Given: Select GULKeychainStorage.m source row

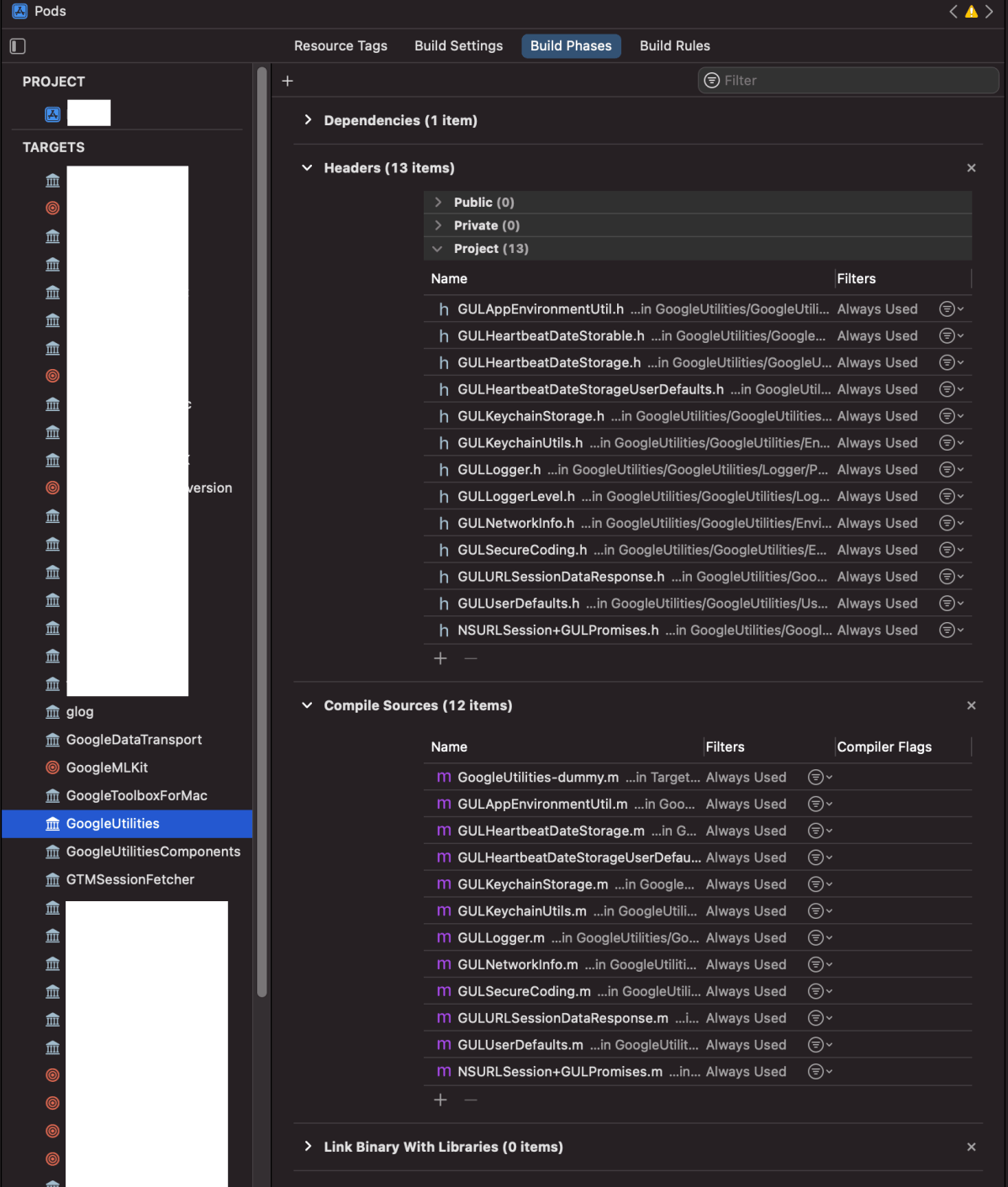Looking at the screenshot, I should tap(698, 884).
